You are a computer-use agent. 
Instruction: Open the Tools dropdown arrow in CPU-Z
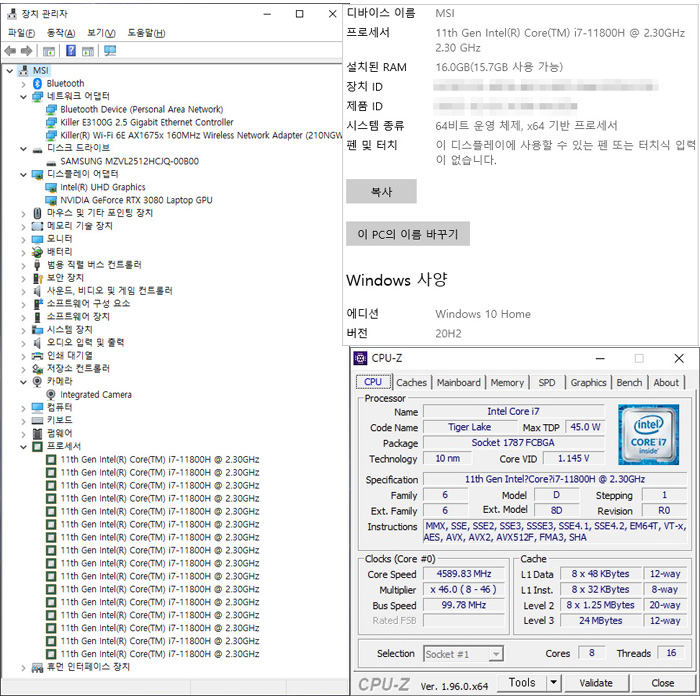553,683
